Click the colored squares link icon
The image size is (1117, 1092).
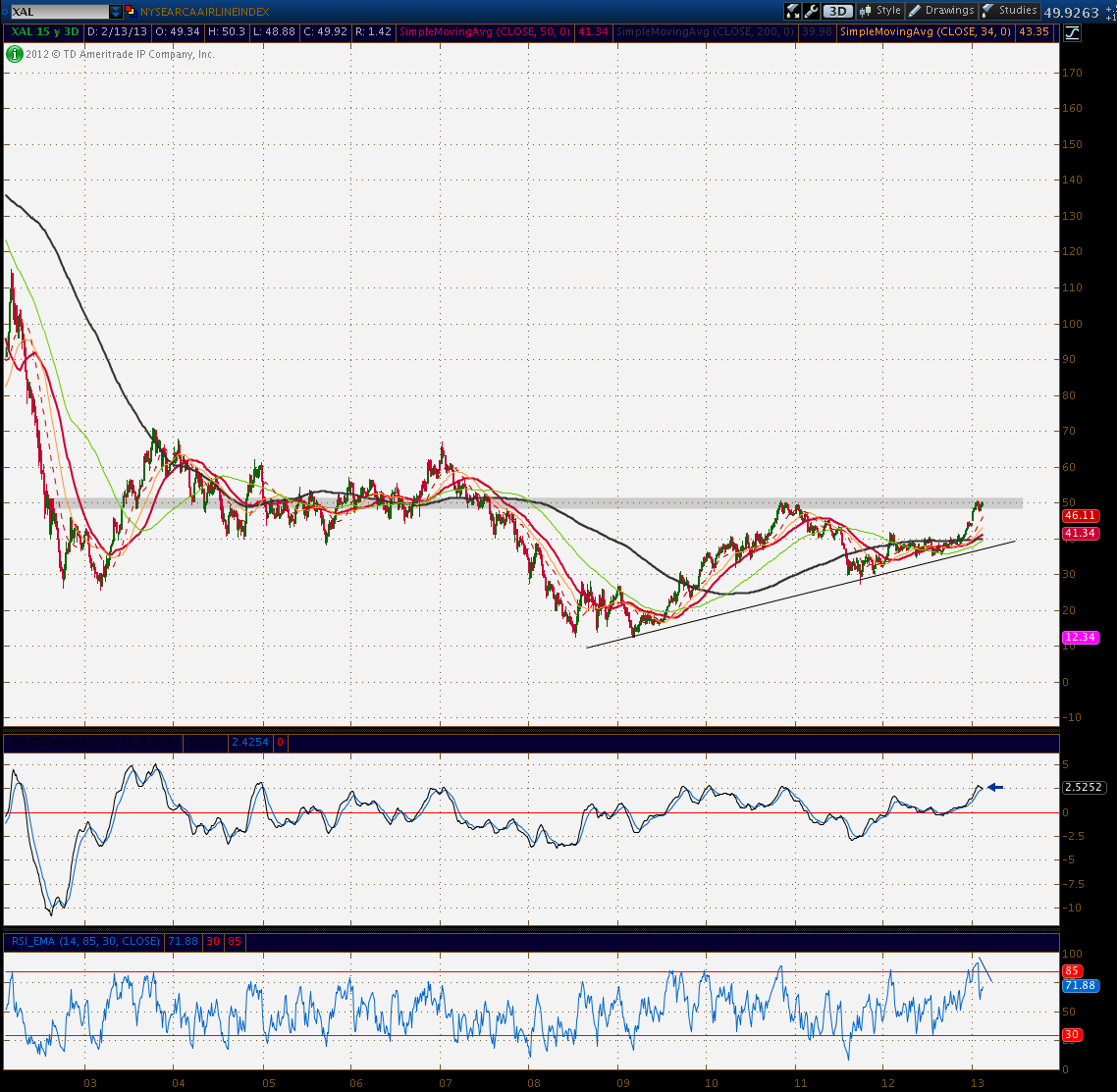coord(131,12)
